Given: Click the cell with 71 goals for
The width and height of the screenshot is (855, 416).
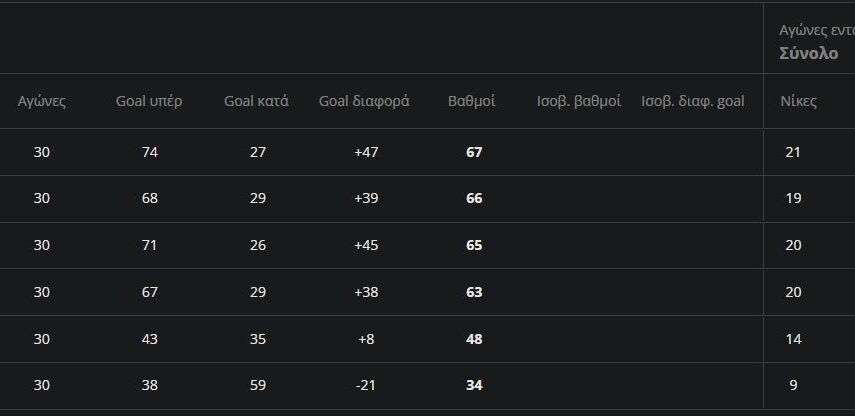Looking at the screenshot, I should (x=150, y=245).
